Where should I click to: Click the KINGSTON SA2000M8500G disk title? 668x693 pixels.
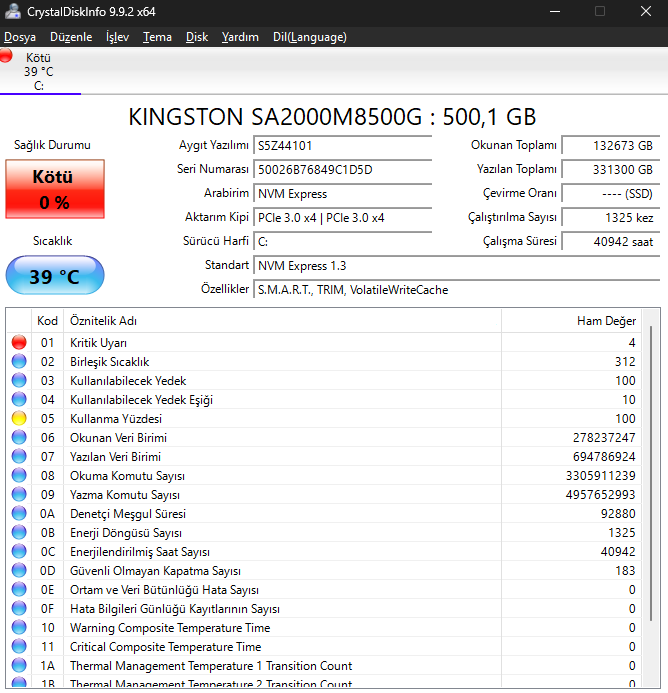[332, 117]
